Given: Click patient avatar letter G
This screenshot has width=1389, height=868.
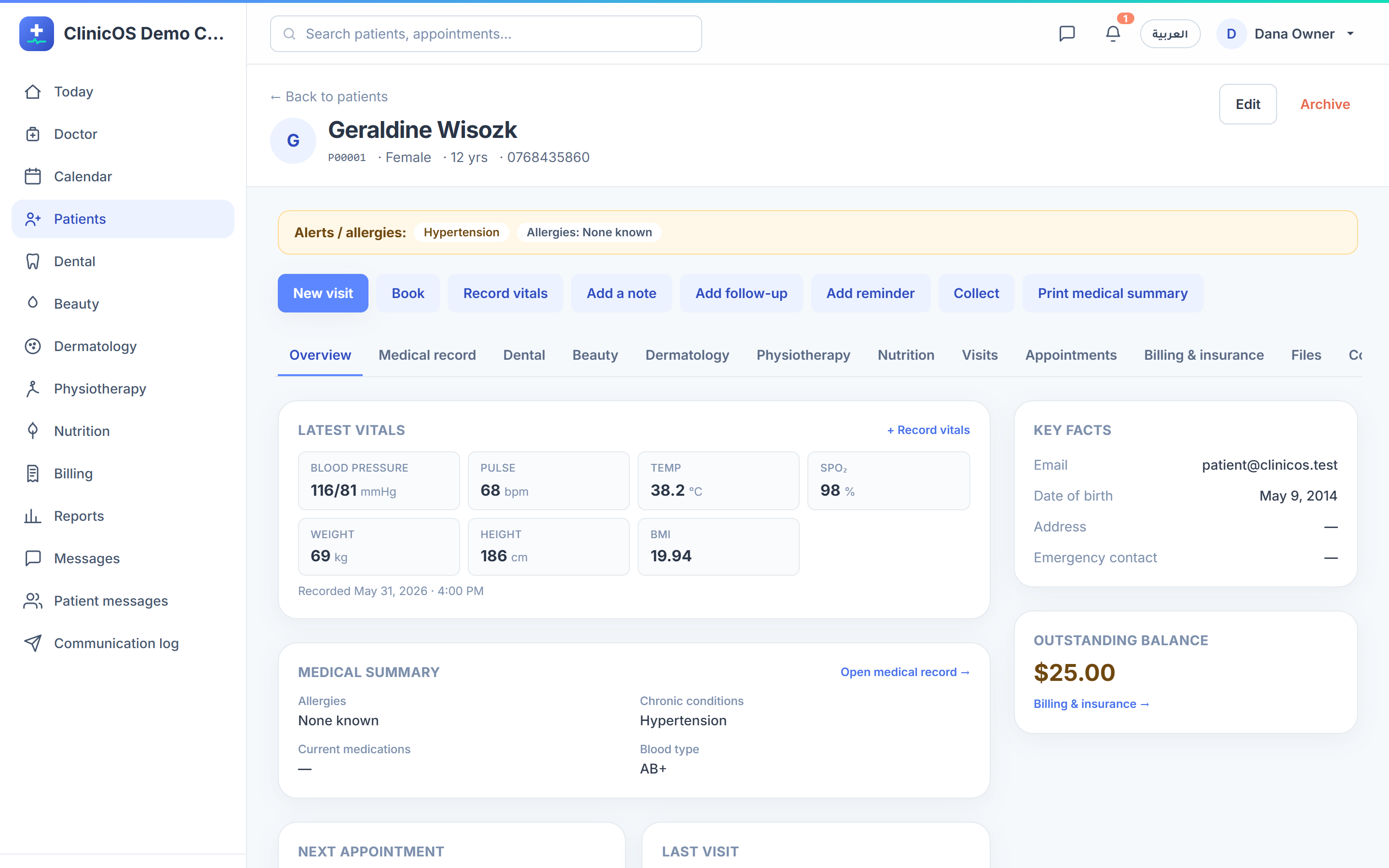Looking at the screenshot, I should click(293, 141).
